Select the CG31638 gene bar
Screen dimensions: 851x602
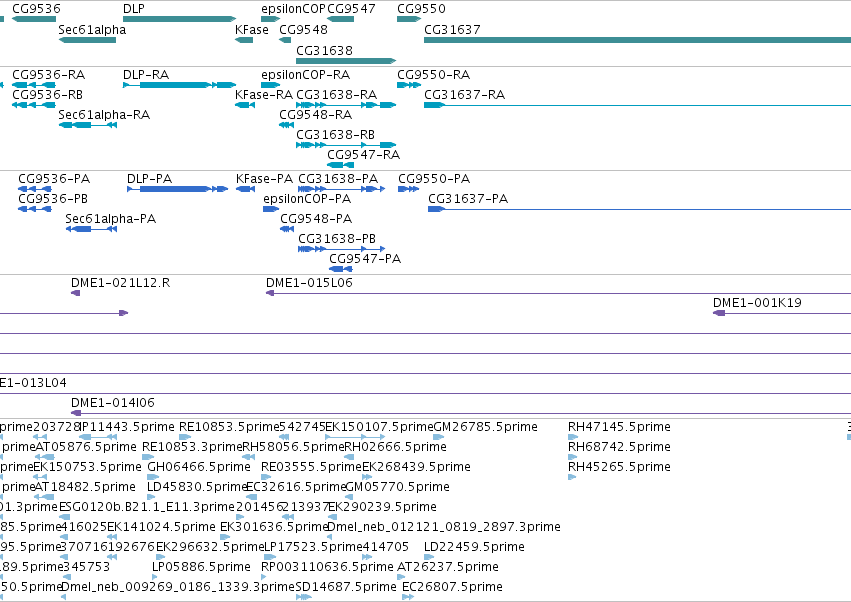(x=346, y=61)
